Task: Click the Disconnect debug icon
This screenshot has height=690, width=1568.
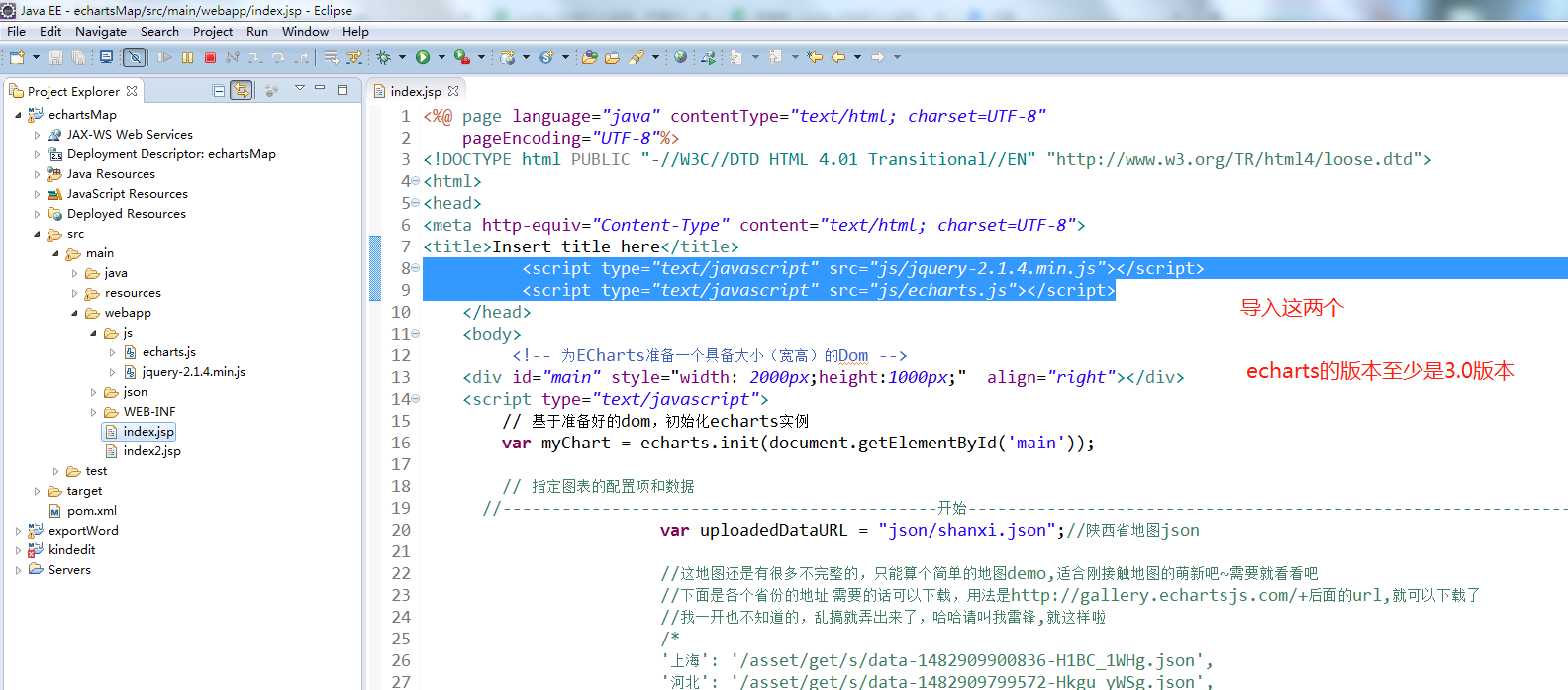Action: tap(233, 57)
